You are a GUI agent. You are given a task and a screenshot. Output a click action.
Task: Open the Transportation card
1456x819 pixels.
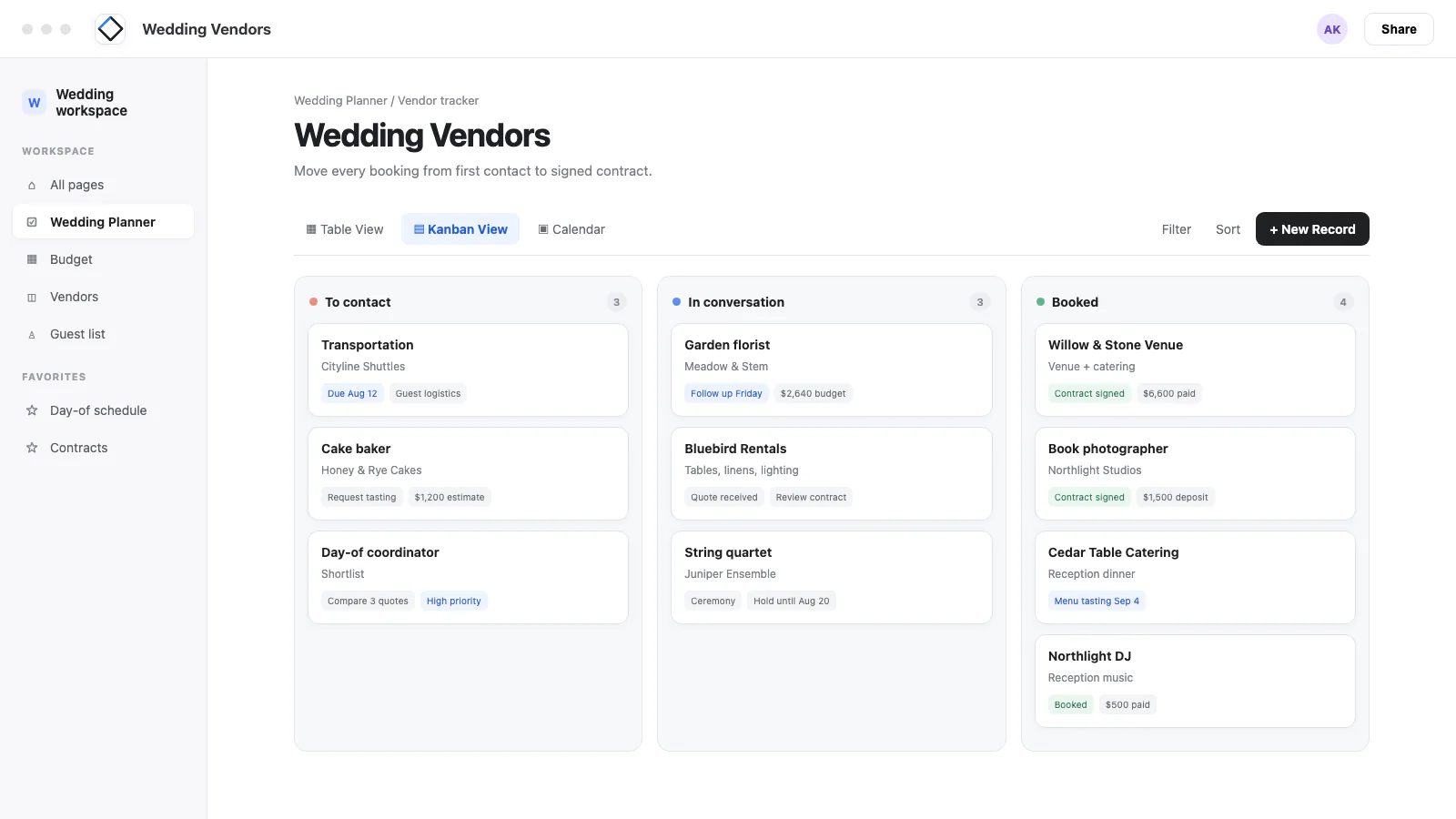(468, 370)
